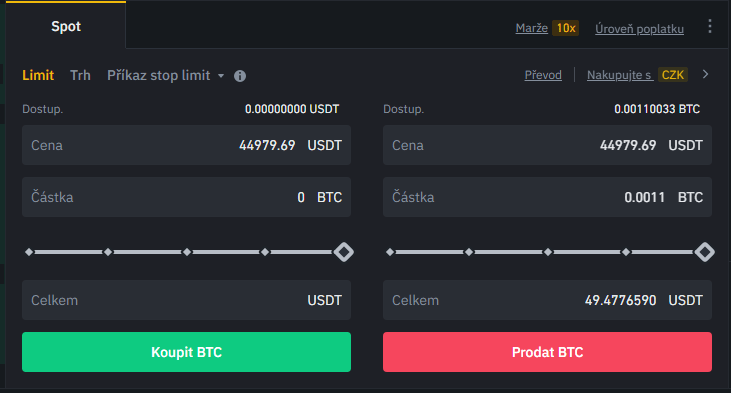Click the 10x margin badge
The width and height of the screenshot is (731, 393).
click(565, 28)
